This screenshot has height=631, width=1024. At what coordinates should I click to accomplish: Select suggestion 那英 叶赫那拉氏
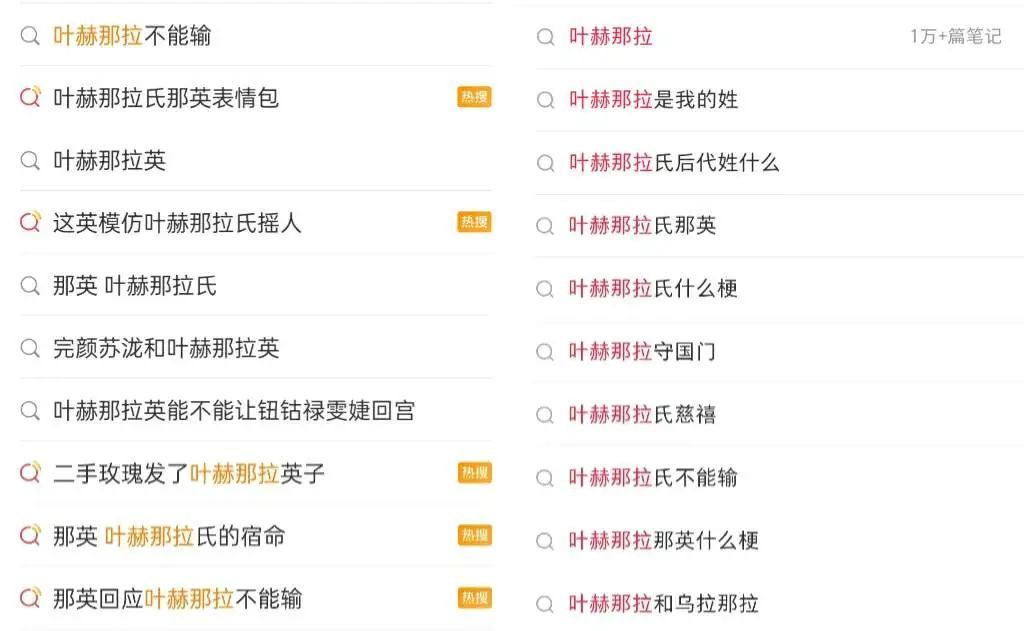[x=135, y=286]
